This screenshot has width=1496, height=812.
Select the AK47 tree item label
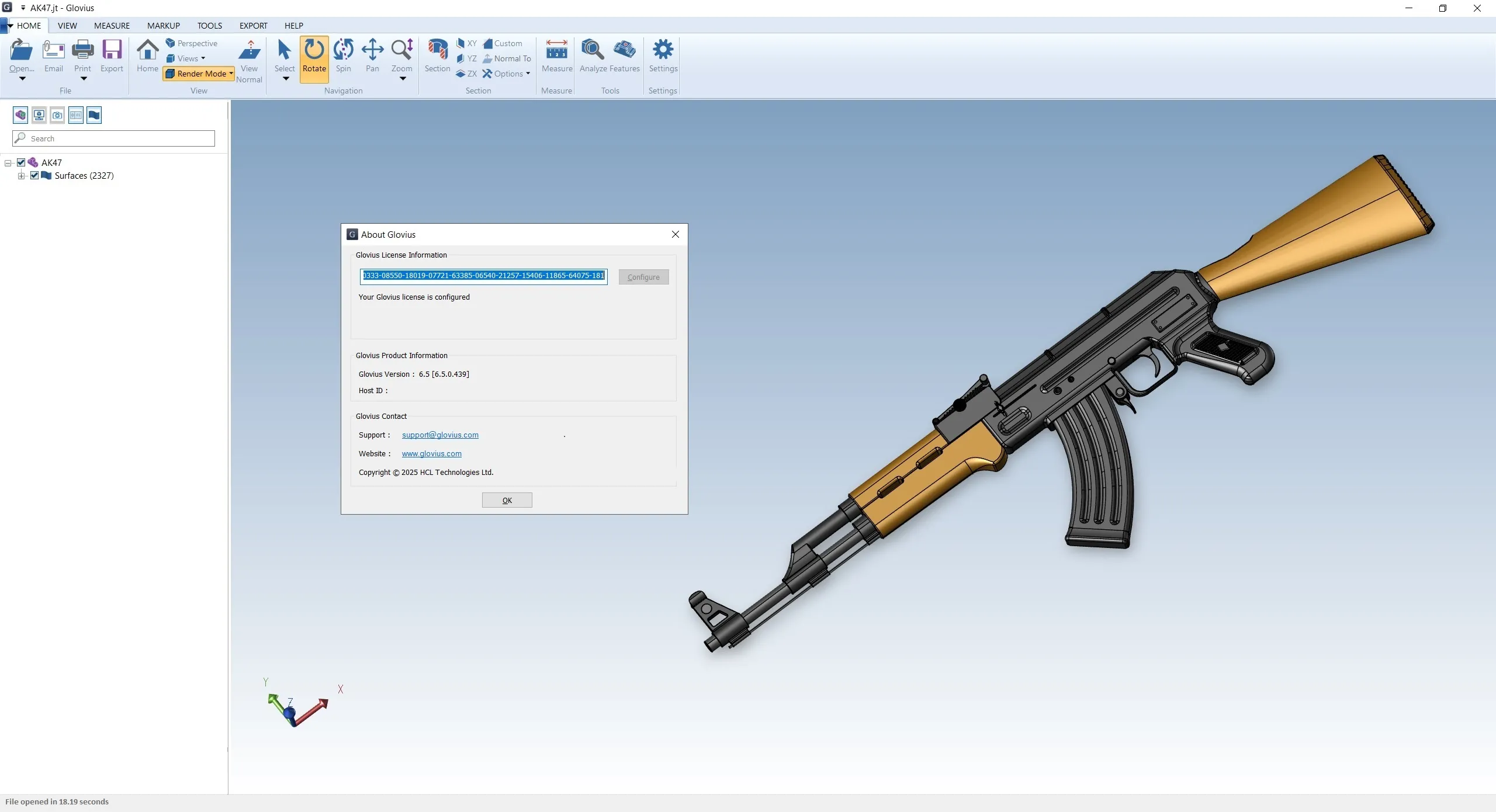(51, 162)
